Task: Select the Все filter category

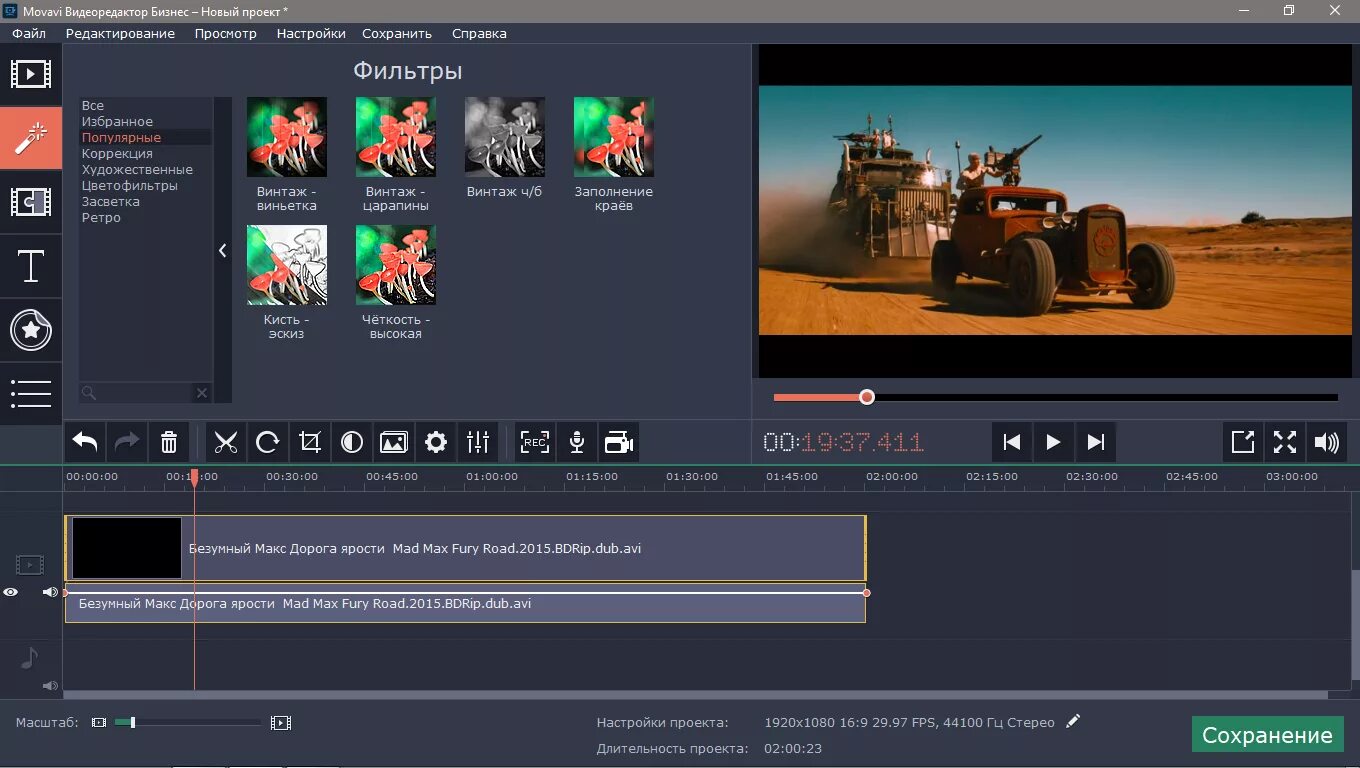Action: [93, 105]
